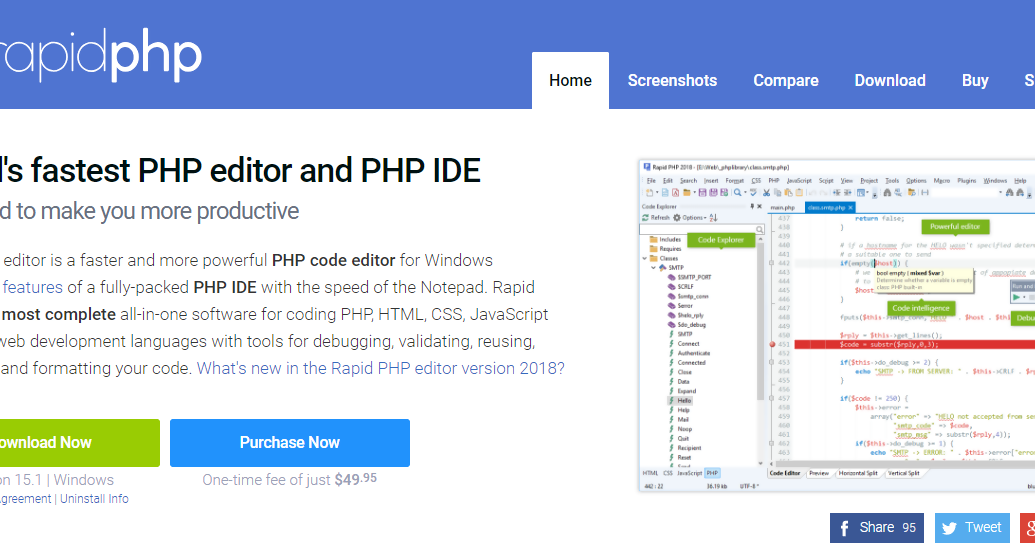This screenshot has height=553, width=1035.
Task: Switch to the main.php editor tab
Action: (782, 208)
